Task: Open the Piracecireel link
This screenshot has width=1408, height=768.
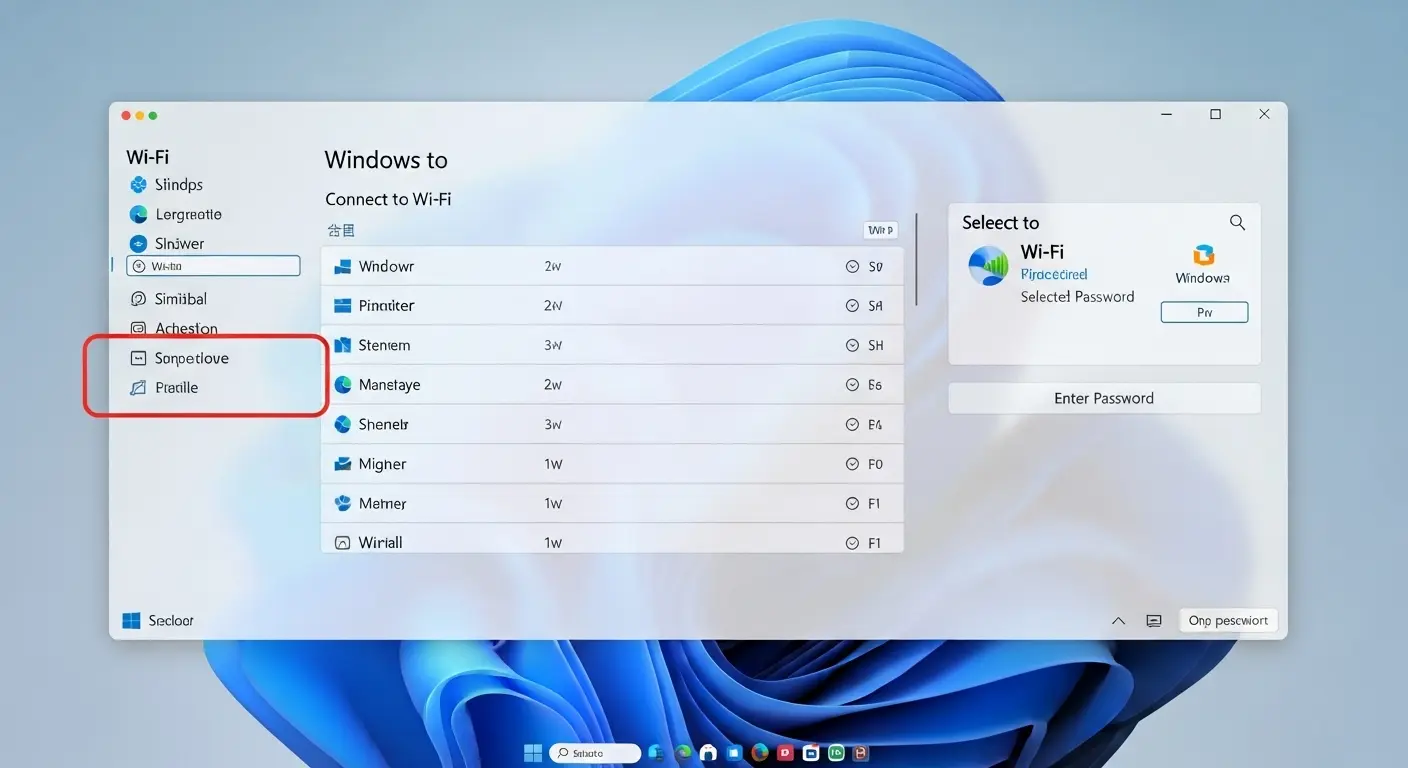Action: click(x=1054, y=274)
